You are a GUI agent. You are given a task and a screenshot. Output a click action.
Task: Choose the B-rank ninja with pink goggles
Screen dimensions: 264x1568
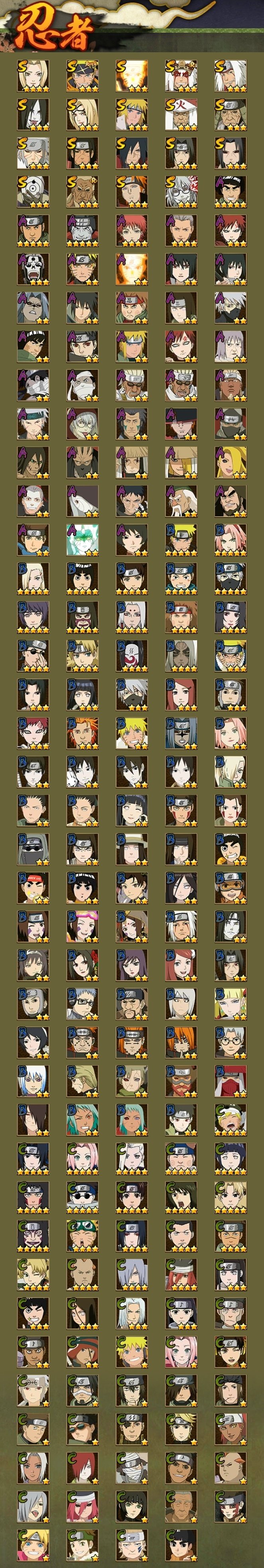point(82,927)
